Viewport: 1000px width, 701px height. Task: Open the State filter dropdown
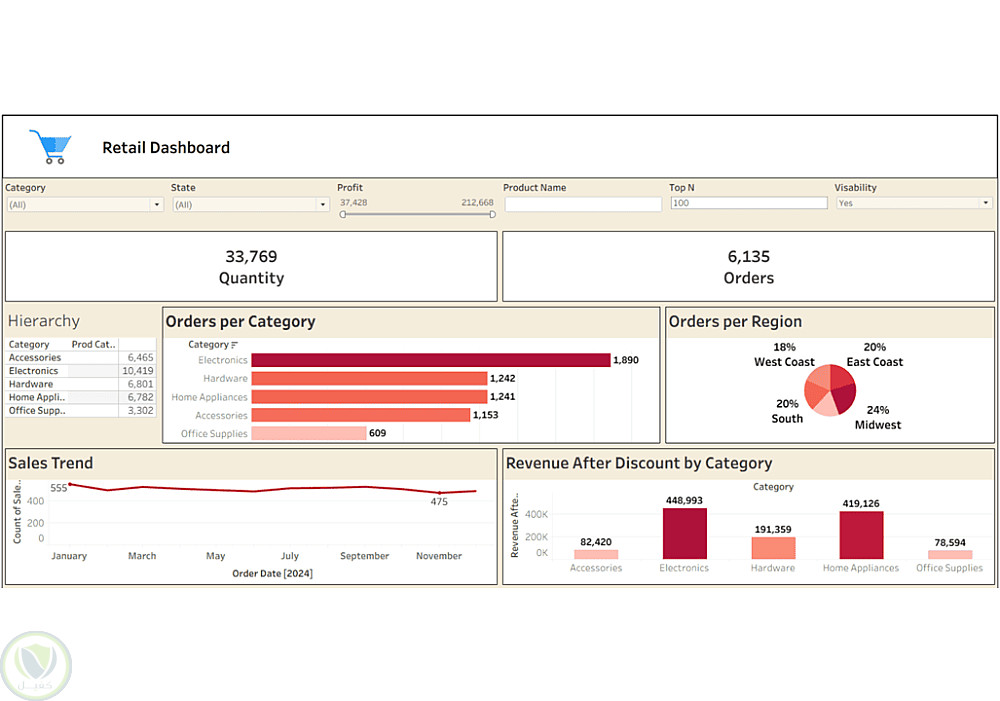tap(251, 205)
